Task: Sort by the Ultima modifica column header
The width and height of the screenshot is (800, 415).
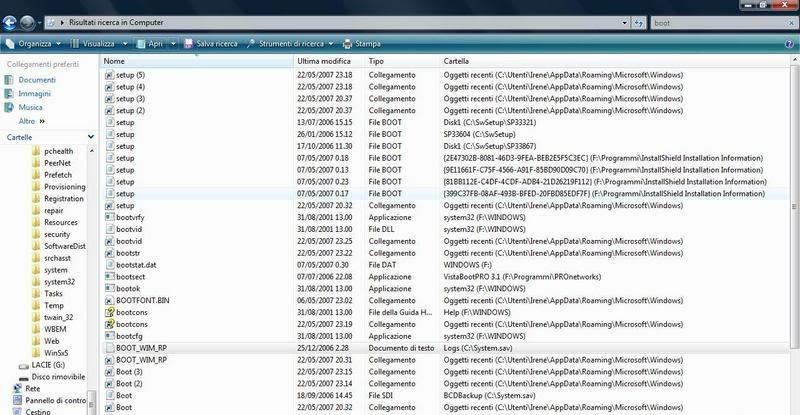Action: (330, 61)
